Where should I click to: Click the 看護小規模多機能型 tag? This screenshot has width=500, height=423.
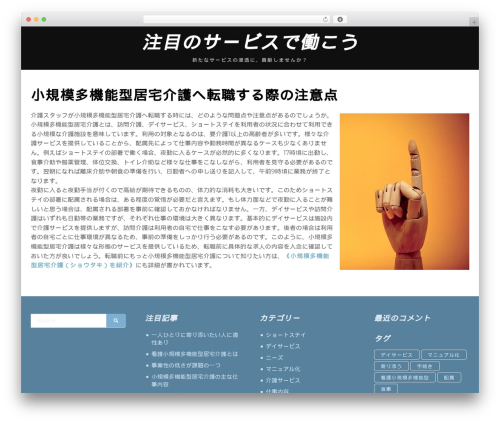[405, 377]
